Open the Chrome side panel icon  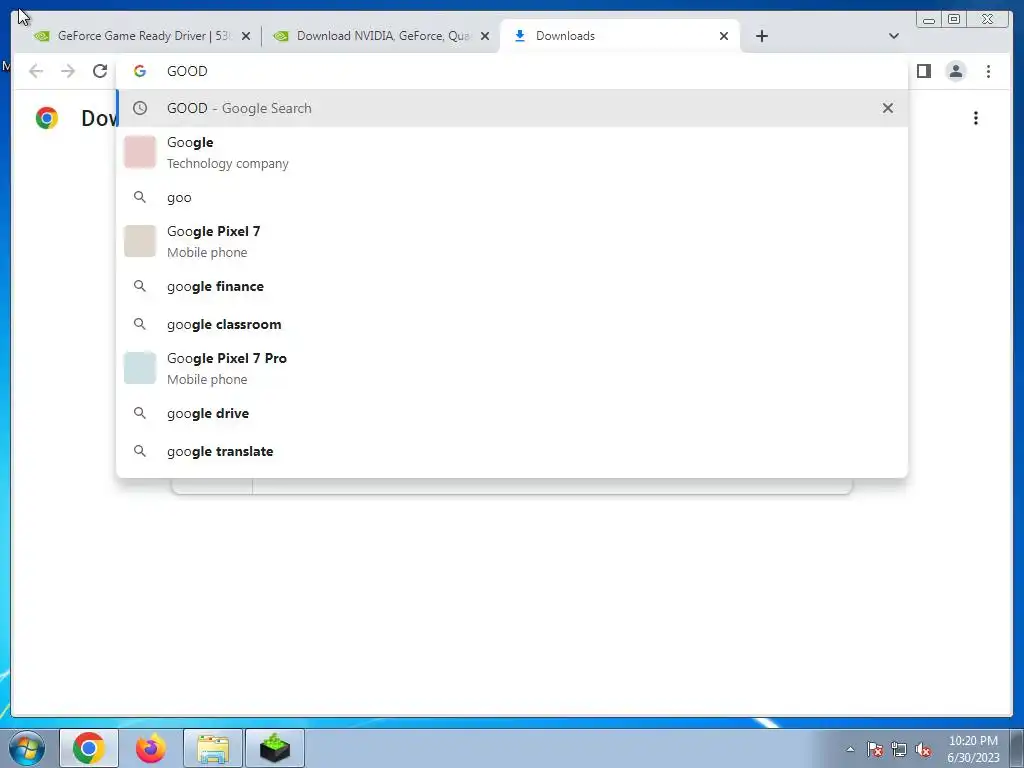coord(923,71)
